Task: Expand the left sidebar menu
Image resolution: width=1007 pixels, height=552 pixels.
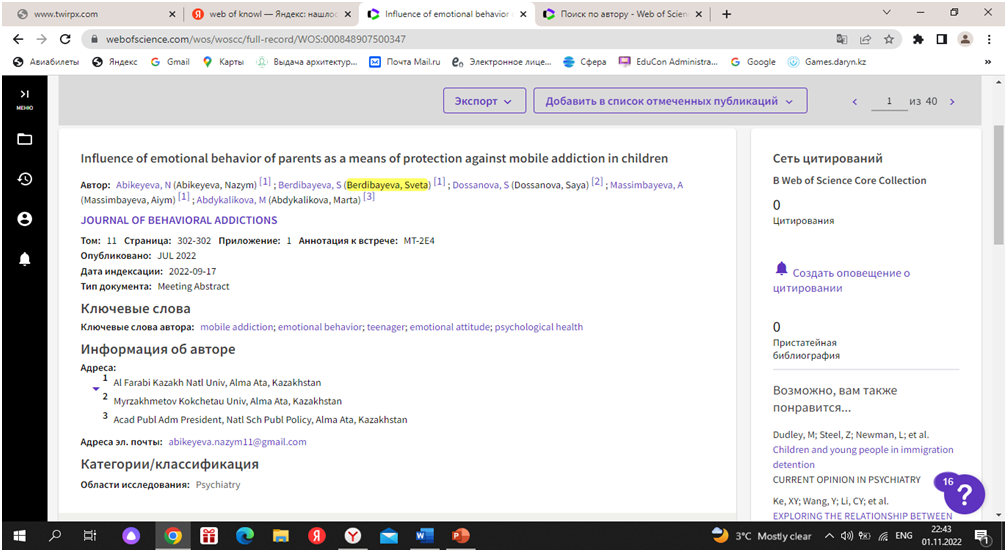Action: [24, 96]
